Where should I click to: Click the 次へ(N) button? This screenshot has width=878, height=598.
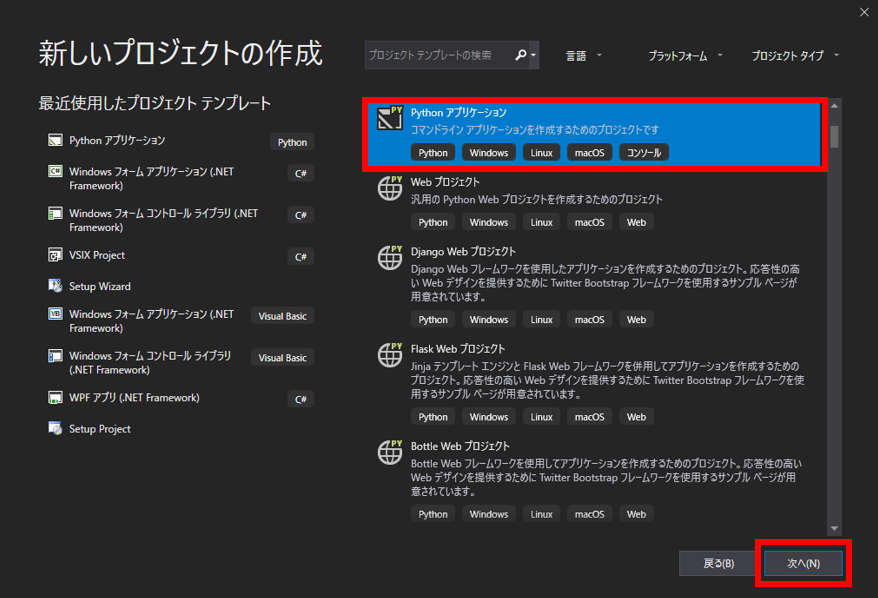[804, 563]
